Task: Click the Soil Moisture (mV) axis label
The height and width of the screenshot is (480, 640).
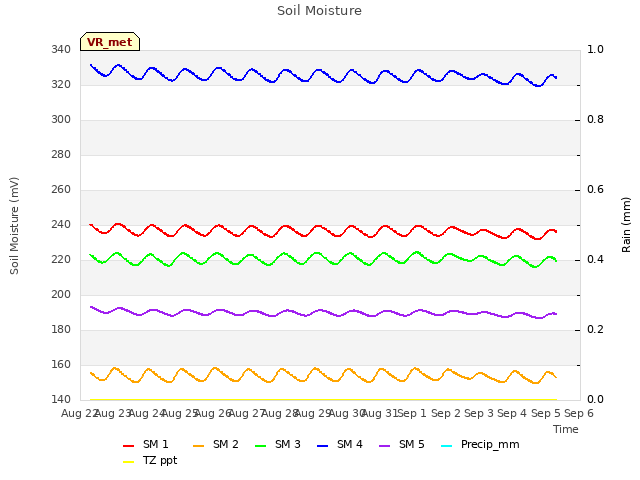Action: click(x=14, y=226)
